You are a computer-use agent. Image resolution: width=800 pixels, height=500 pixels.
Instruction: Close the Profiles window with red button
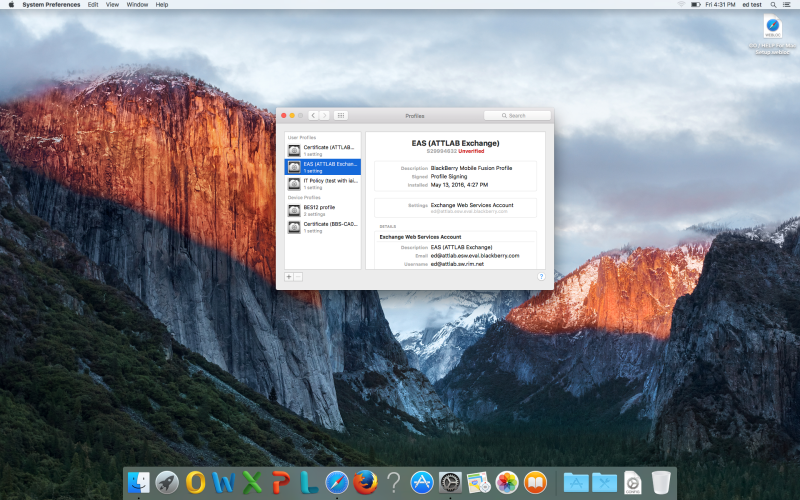pyautogui.click(x=284, y=116)
